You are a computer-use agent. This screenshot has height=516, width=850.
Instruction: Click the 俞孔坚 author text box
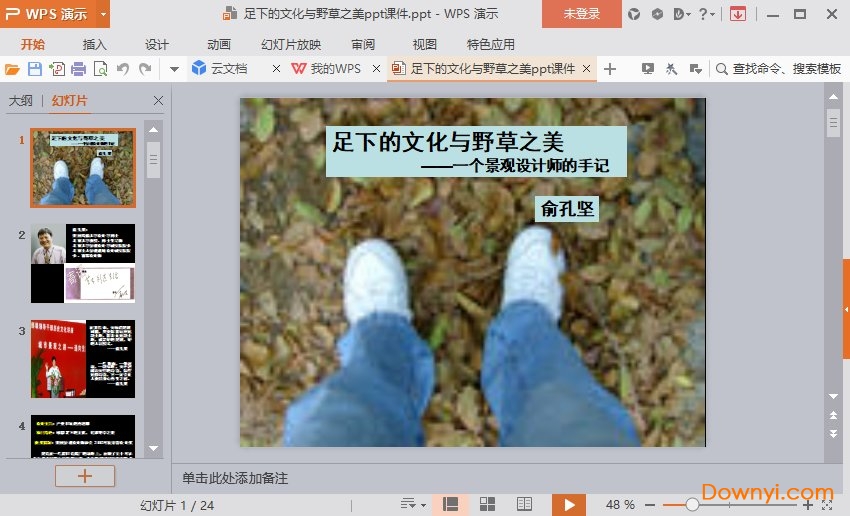(567, 209)
